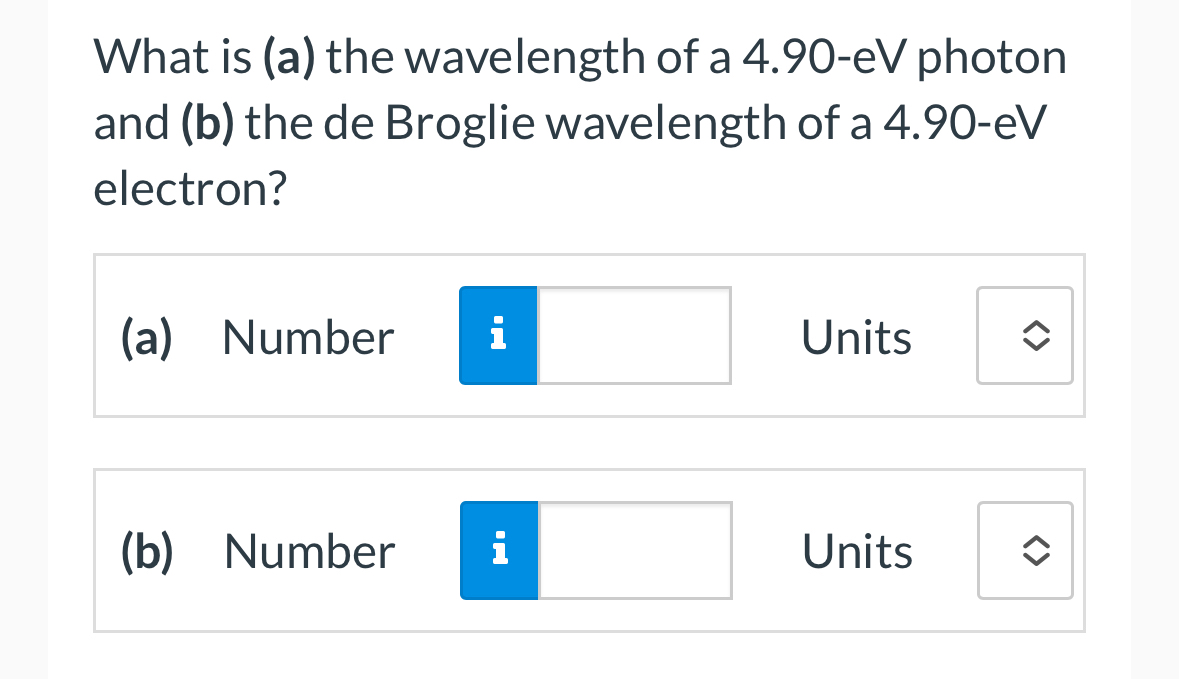1179x679 pixels.
Task: Click the 'Units' label in part (a)
Action: point(856,336)
